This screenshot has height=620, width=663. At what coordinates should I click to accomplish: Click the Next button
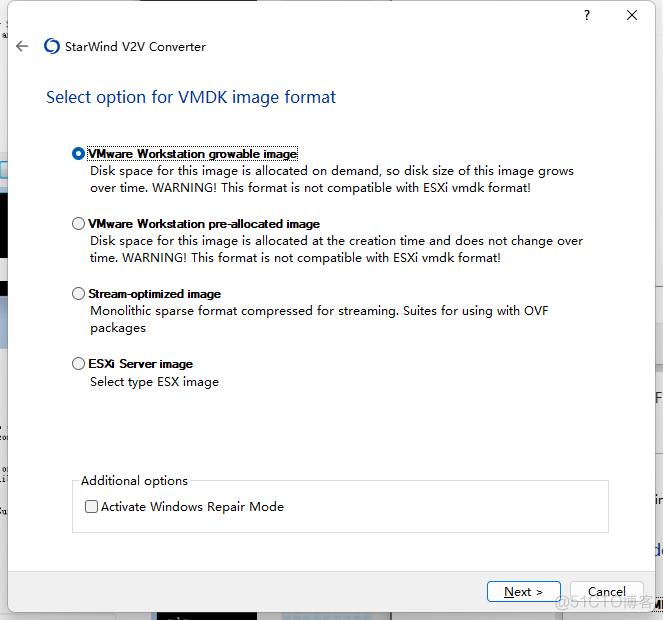(x=523, y=592)
